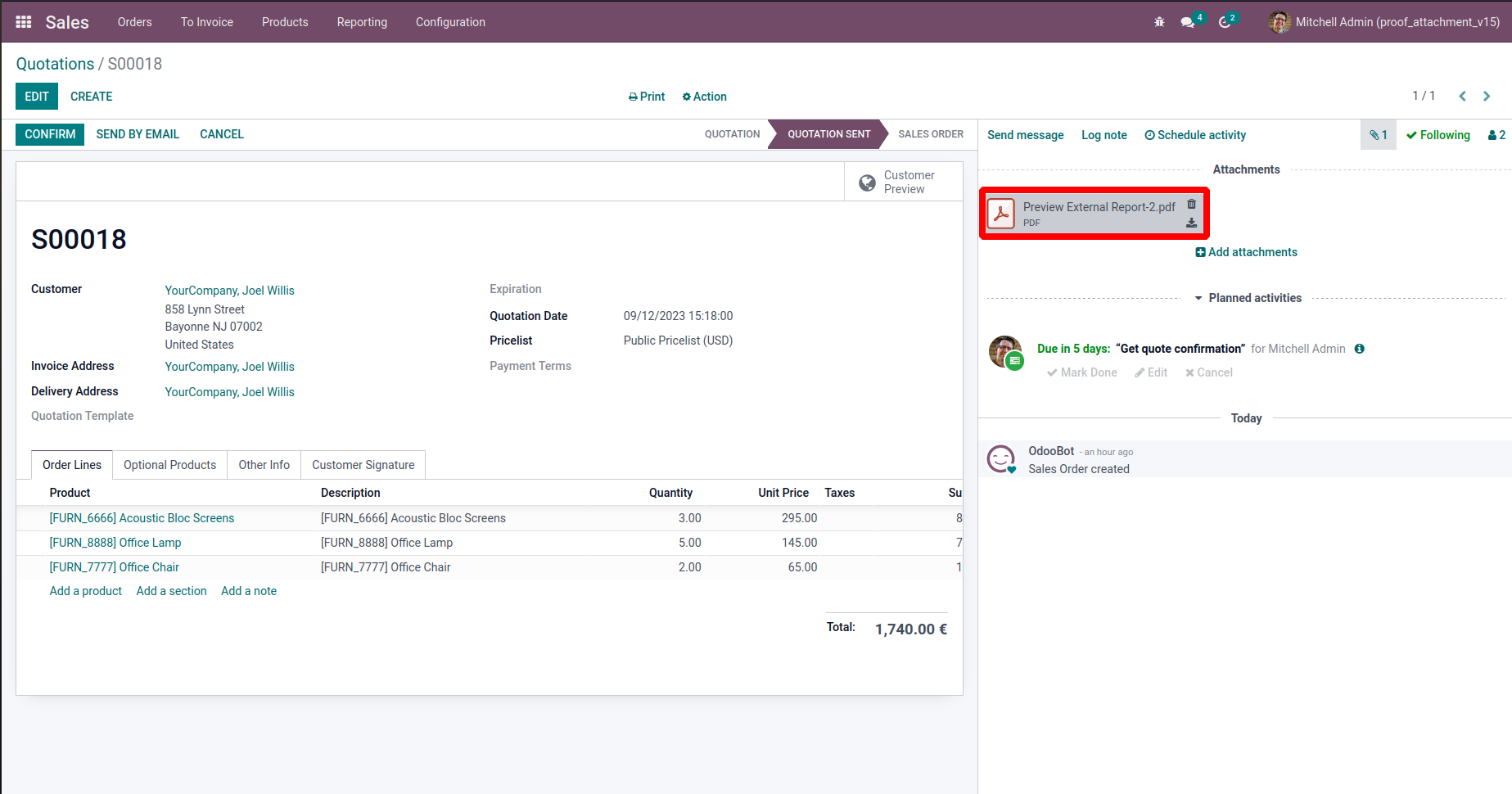Select the QUOTATION SENT status stage

tap(829, 134)
